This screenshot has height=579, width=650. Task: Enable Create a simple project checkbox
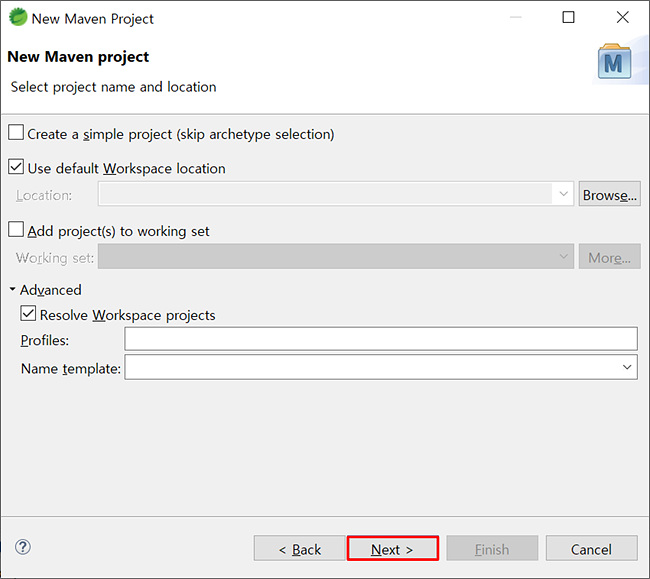[x=16, y=133]
